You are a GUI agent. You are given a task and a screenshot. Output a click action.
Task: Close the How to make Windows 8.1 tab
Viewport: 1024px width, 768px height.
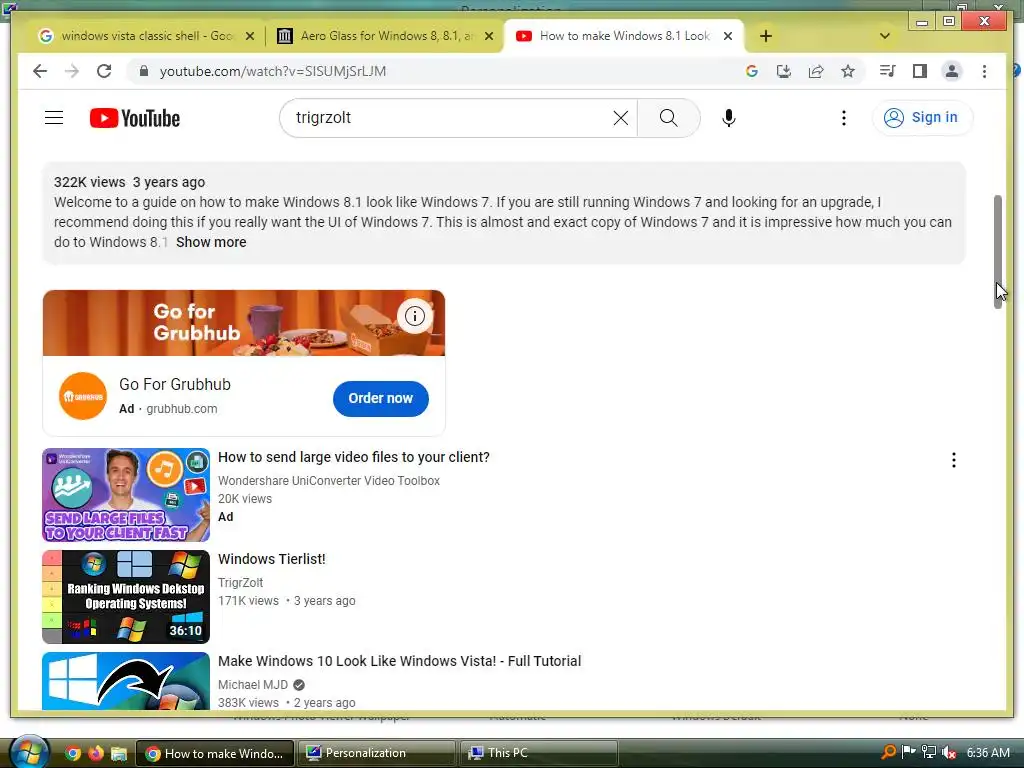point(728,36)
